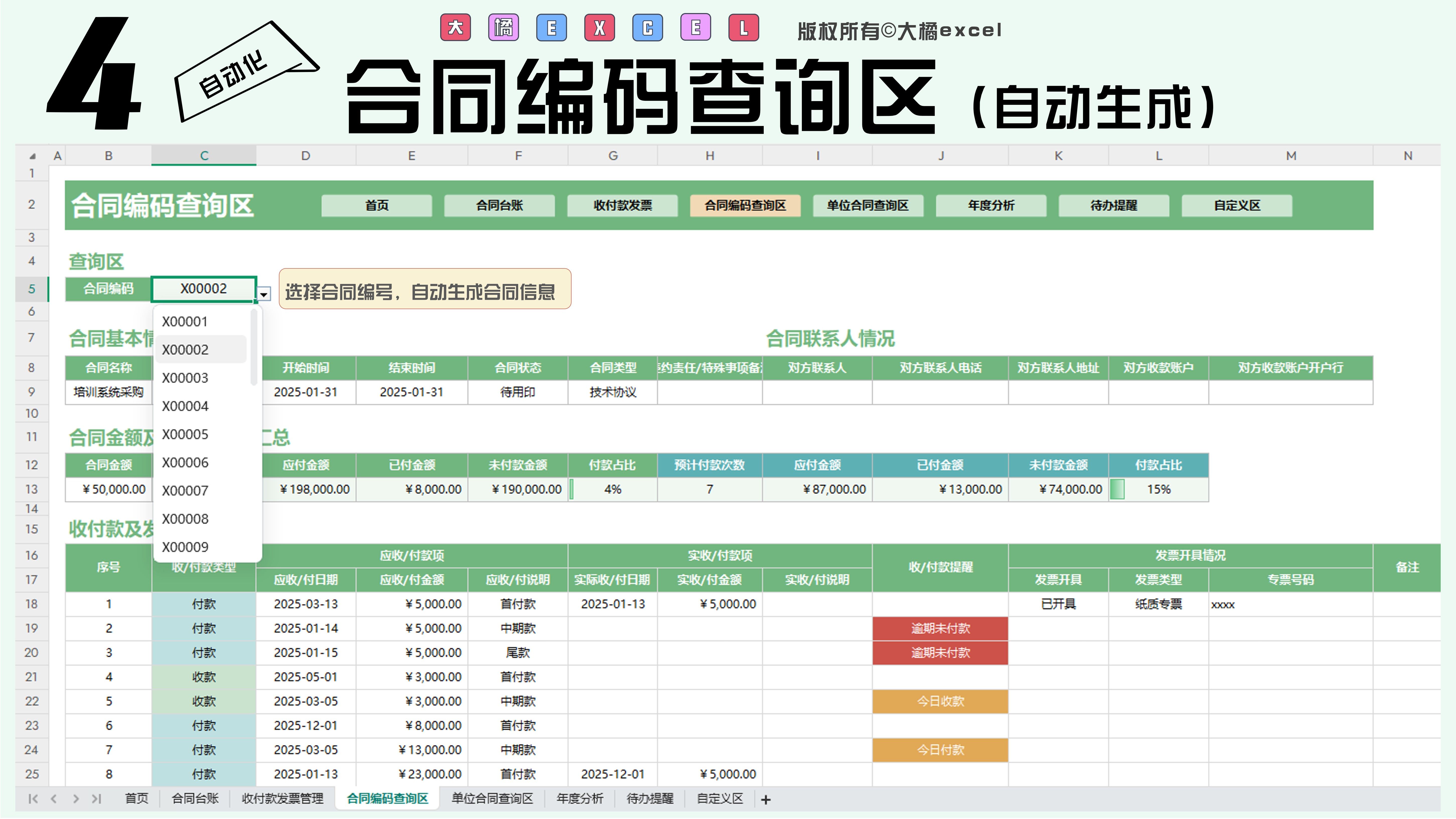Click the select-all corner triangle
Viewport: 1456px width, 819px height.
33,156
